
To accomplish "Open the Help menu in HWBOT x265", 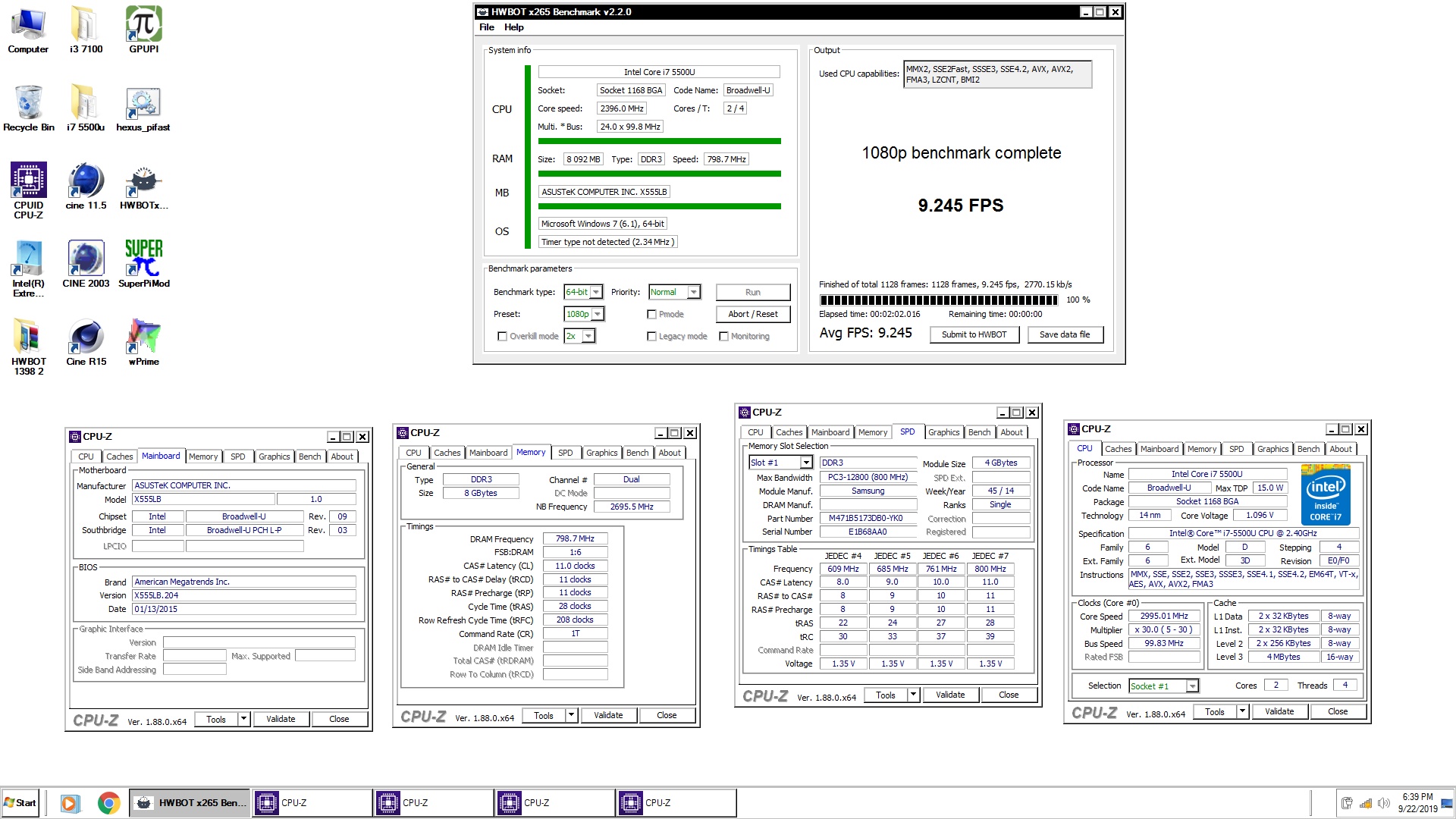I will tap(514, 27).
